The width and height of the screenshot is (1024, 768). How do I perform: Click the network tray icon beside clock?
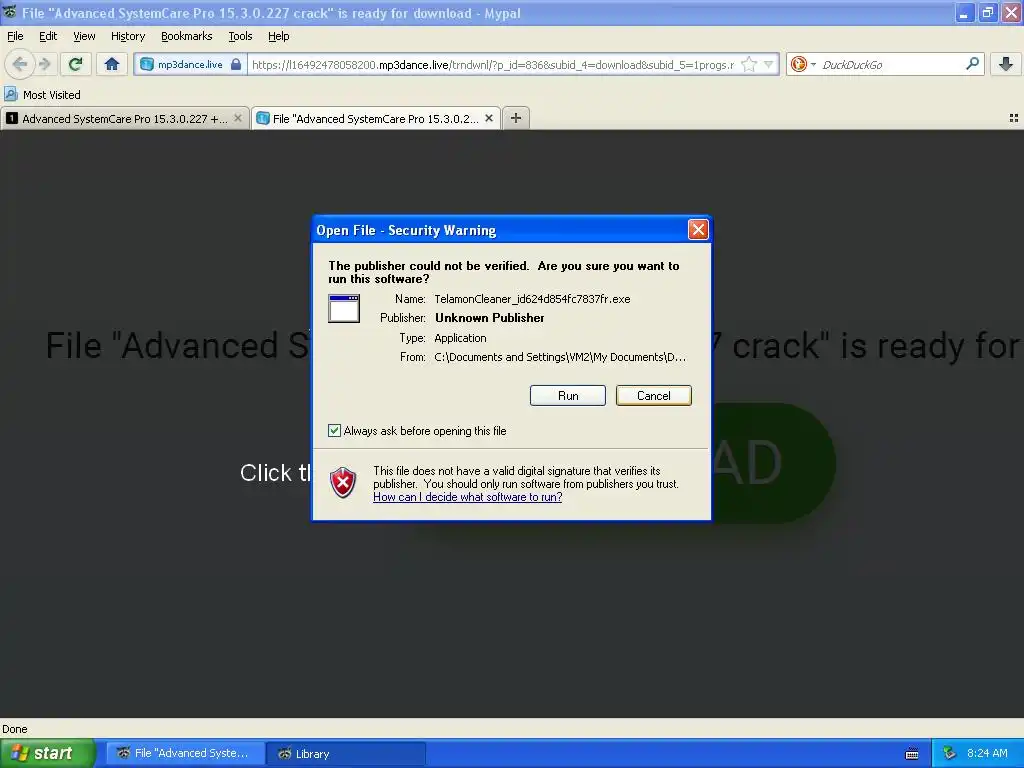[950, 754]
